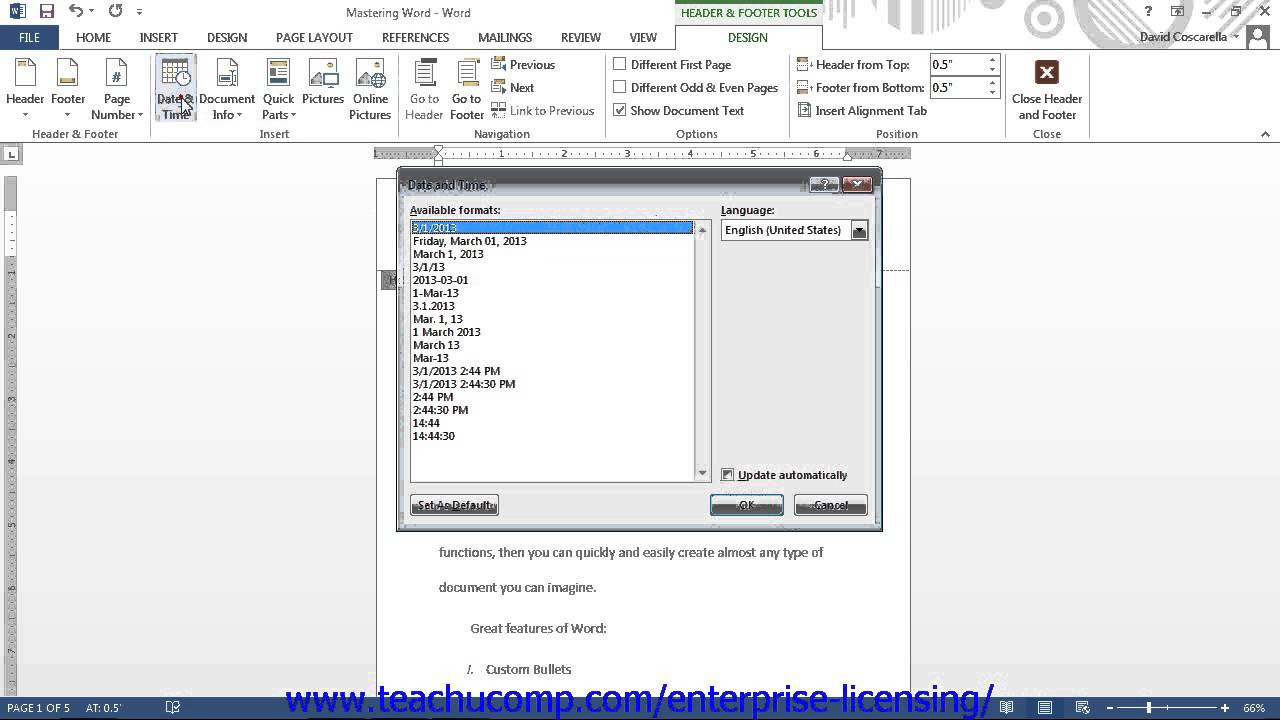Image resolution: width=1280 pixels, height=720 pixels.
Task: Select format '14:44:30'
Action: point(434,436)
